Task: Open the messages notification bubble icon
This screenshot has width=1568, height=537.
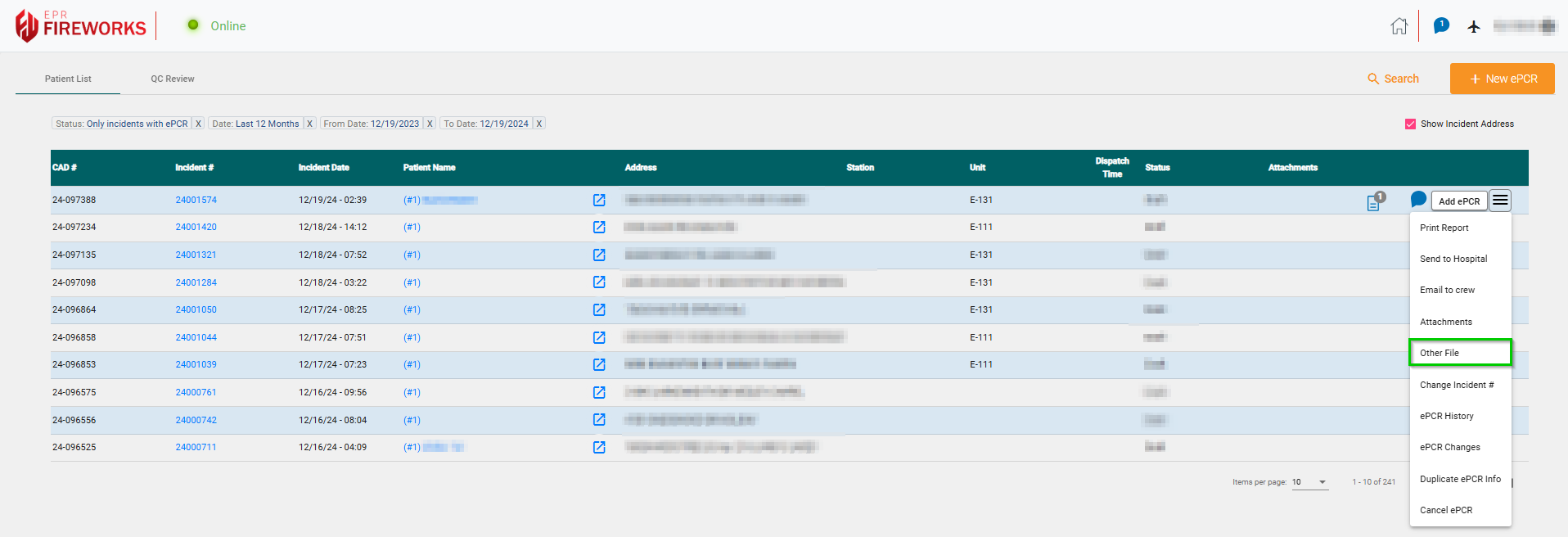Action: point(1441,26)
